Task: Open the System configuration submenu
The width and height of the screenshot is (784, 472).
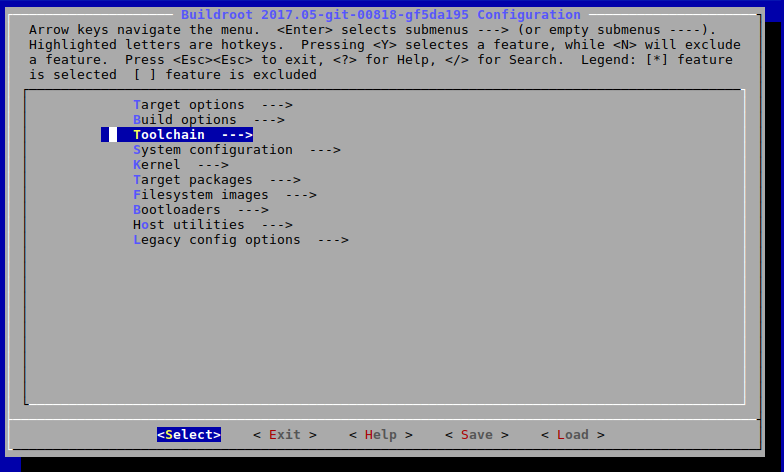Action: [x=237, y=150]
